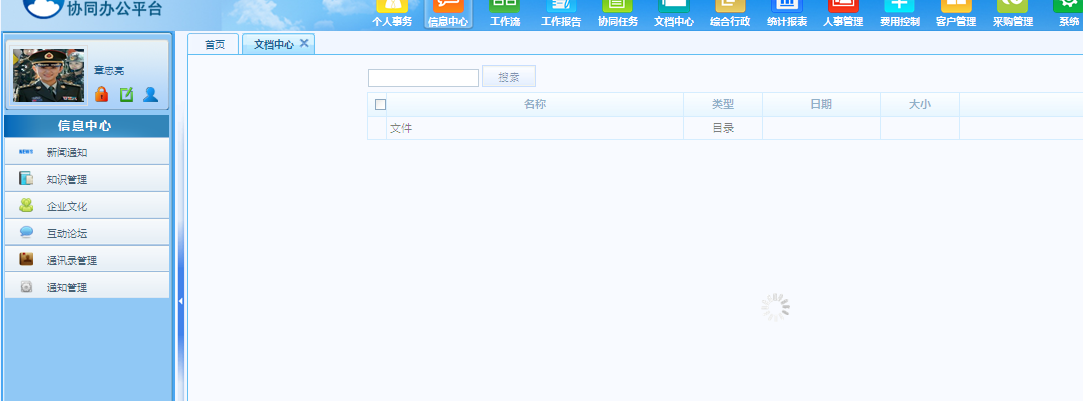The height and width of the screenshot is (401, 1083).
Task: Click the red lock icon under the user name
Action: coord(102,94)
